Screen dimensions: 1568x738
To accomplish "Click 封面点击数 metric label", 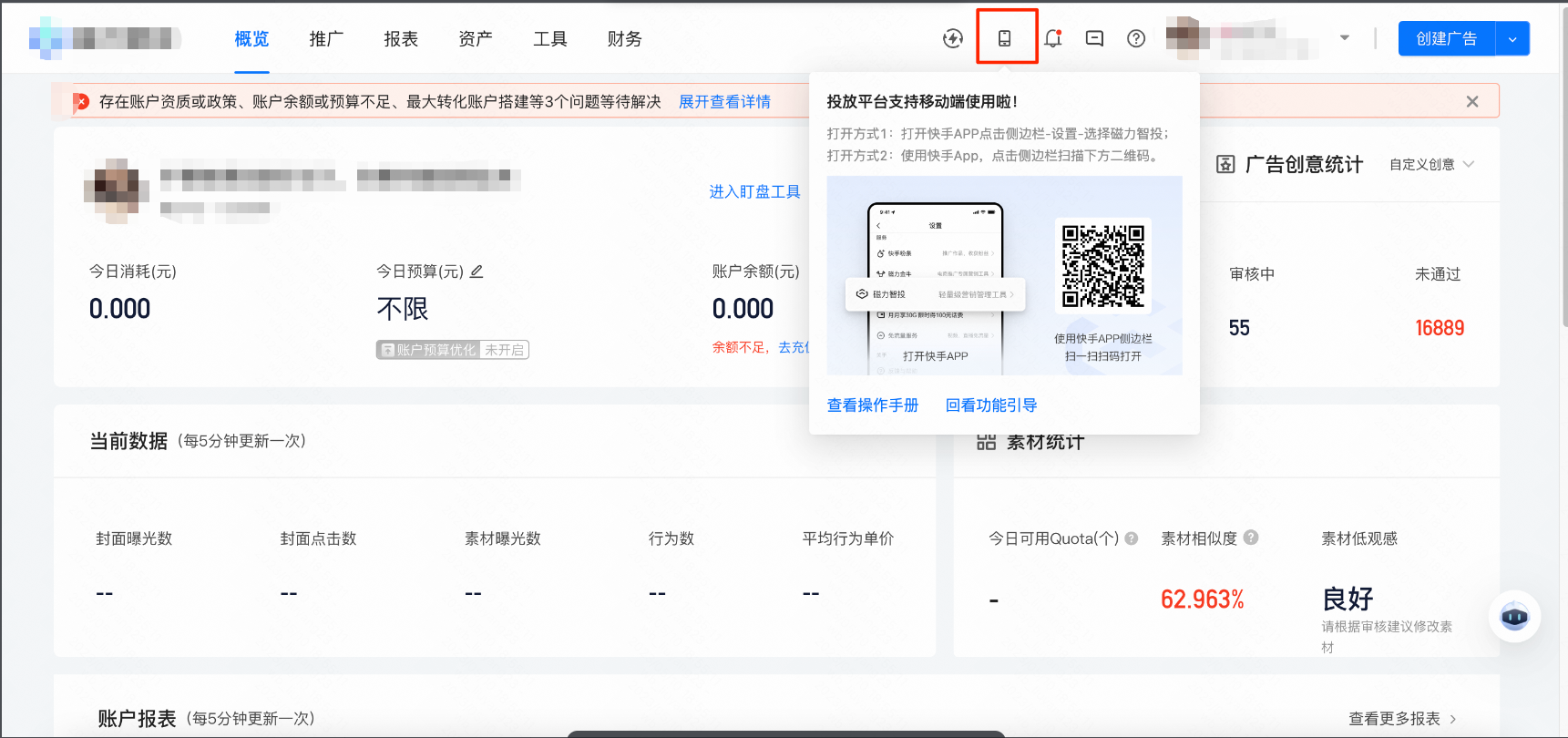I will coord(318,538).
